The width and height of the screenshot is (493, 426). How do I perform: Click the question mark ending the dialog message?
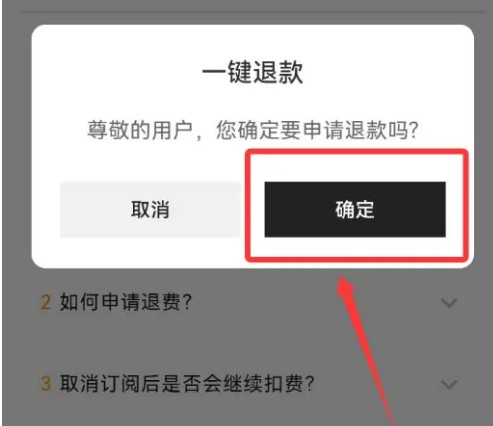click(x=413, y=130)
